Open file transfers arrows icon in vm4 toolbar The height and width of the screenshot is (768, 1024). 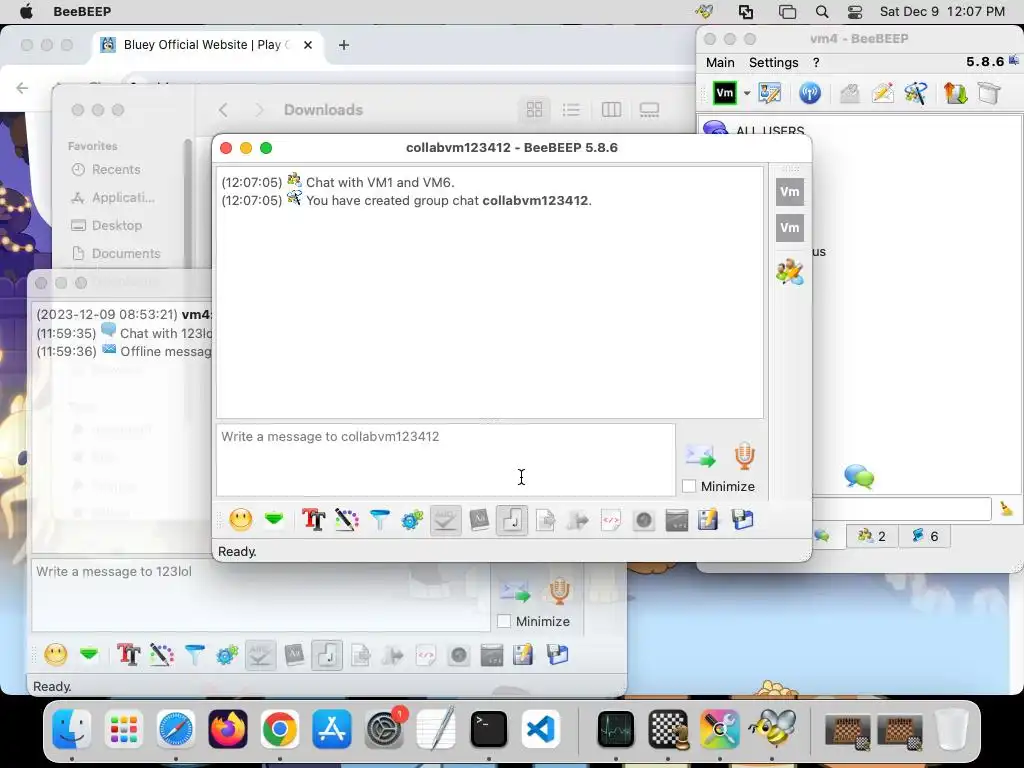coord(955,93)
